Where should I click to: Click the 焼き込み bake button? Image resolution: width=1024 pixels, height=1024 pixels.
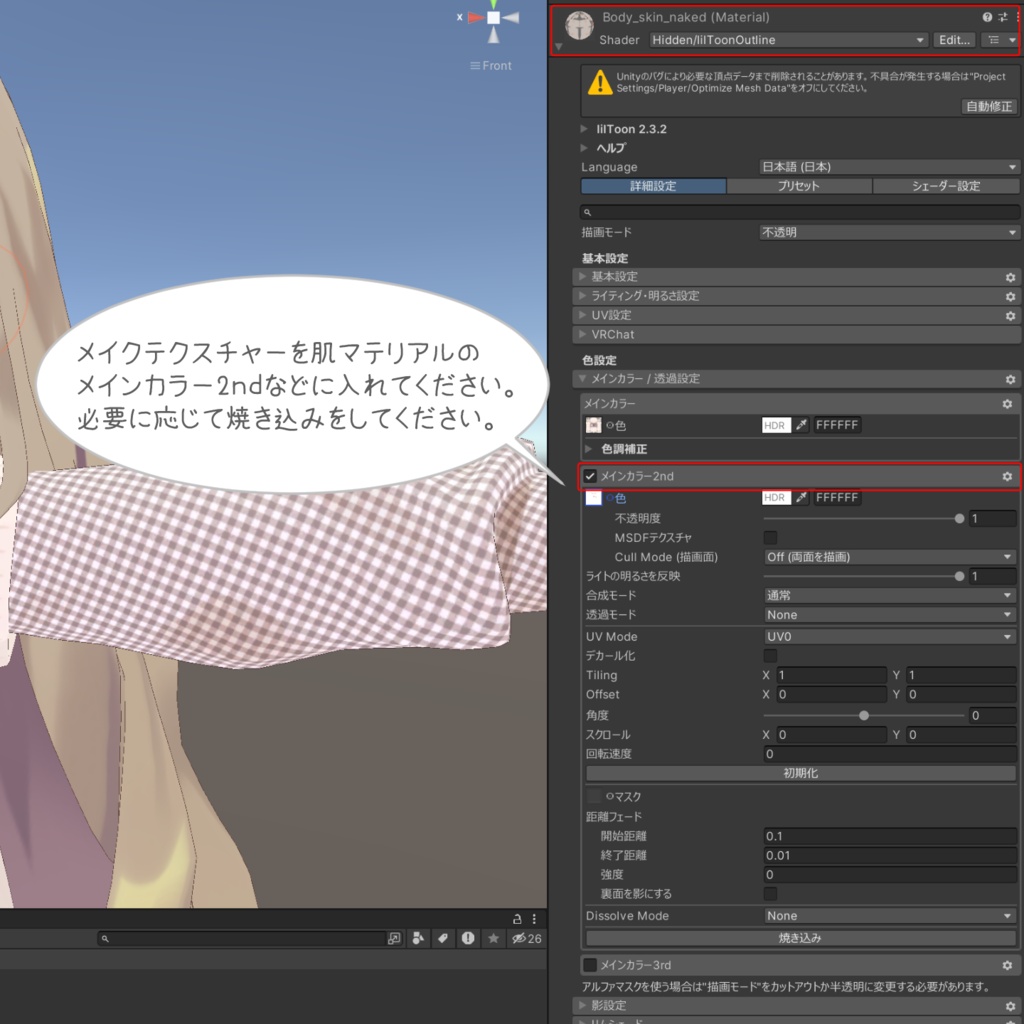[801, 938]
